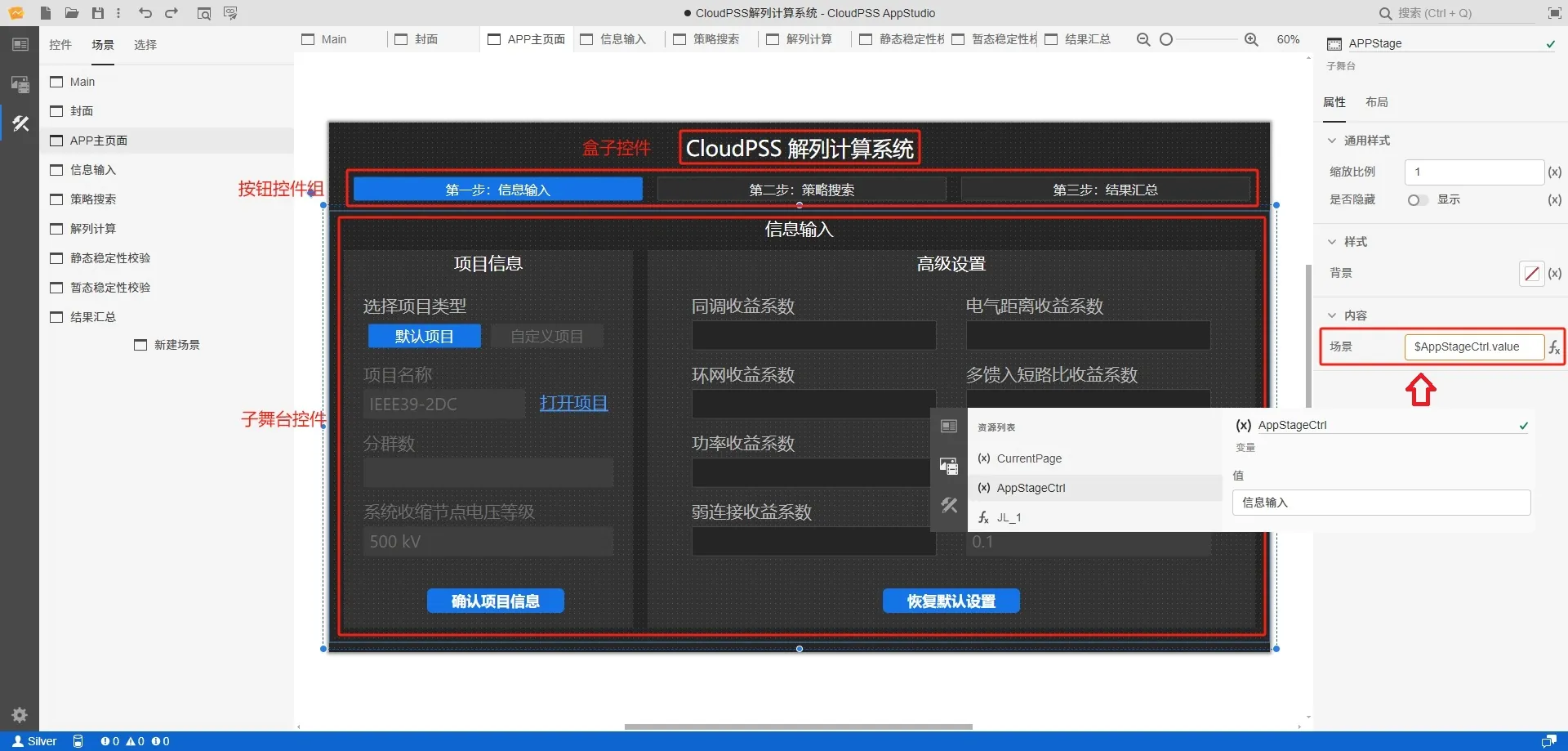1568x751 pixels.
Task: Open the design tools panel in sidebar
Action: 20,123
